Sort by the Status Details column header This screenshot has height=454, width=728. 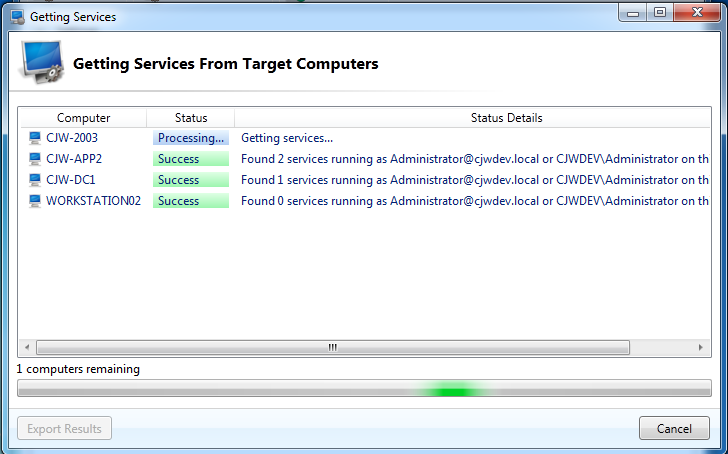[506, 118]
